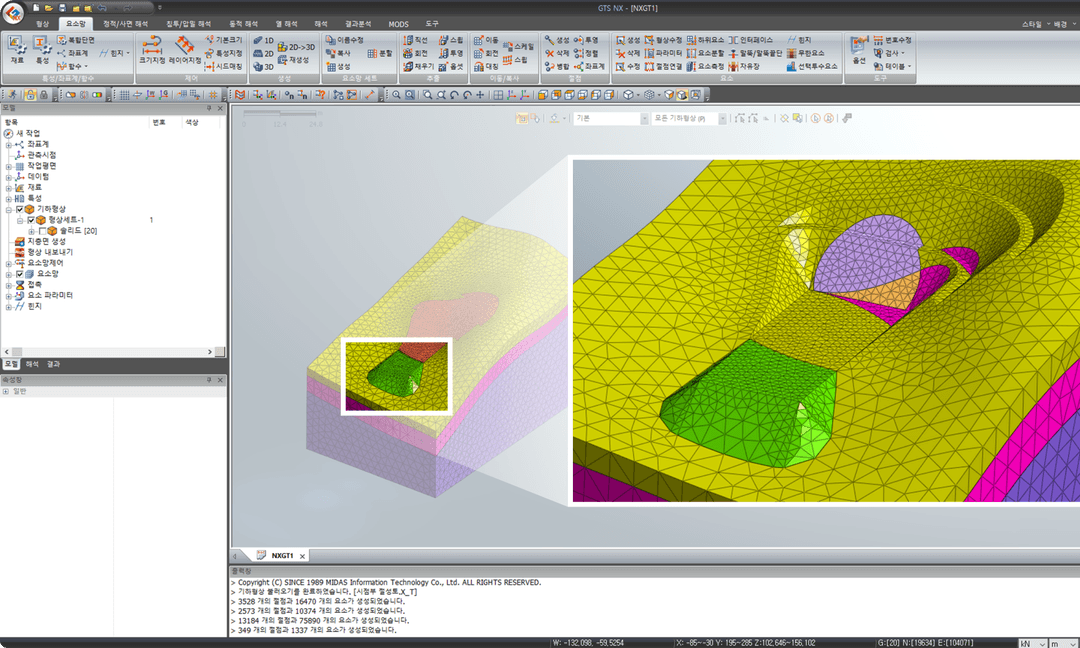This screenshot has width=1080, height=648.
Task: Open the MODS ribbon tab
Action: [398, 24]
